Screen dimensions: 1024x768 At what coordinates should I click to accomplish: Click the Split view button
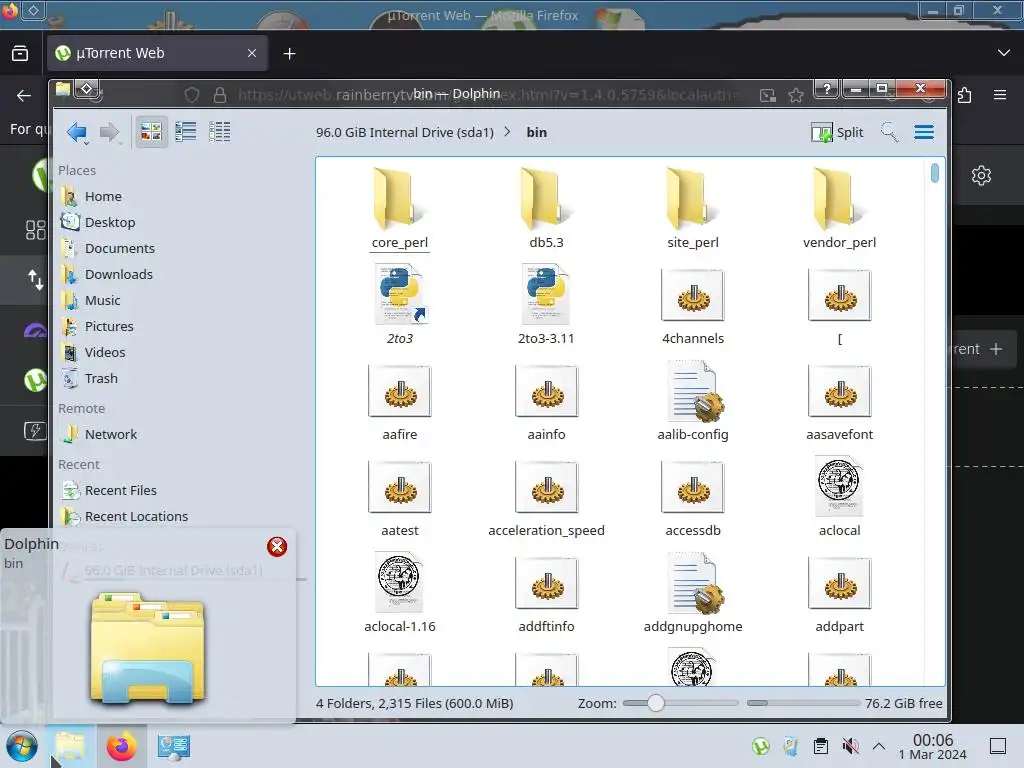point(837,133)
